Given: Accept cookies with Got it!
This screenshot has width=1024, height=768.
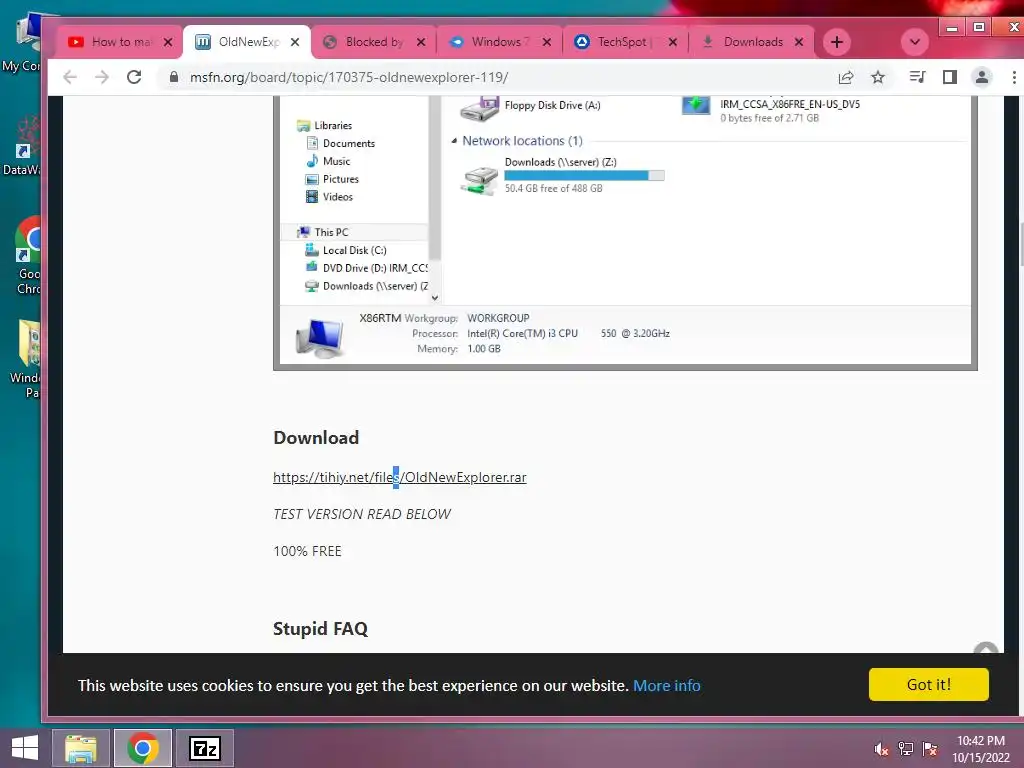Looking at the screenshot, I should click(x=929, y=684).
